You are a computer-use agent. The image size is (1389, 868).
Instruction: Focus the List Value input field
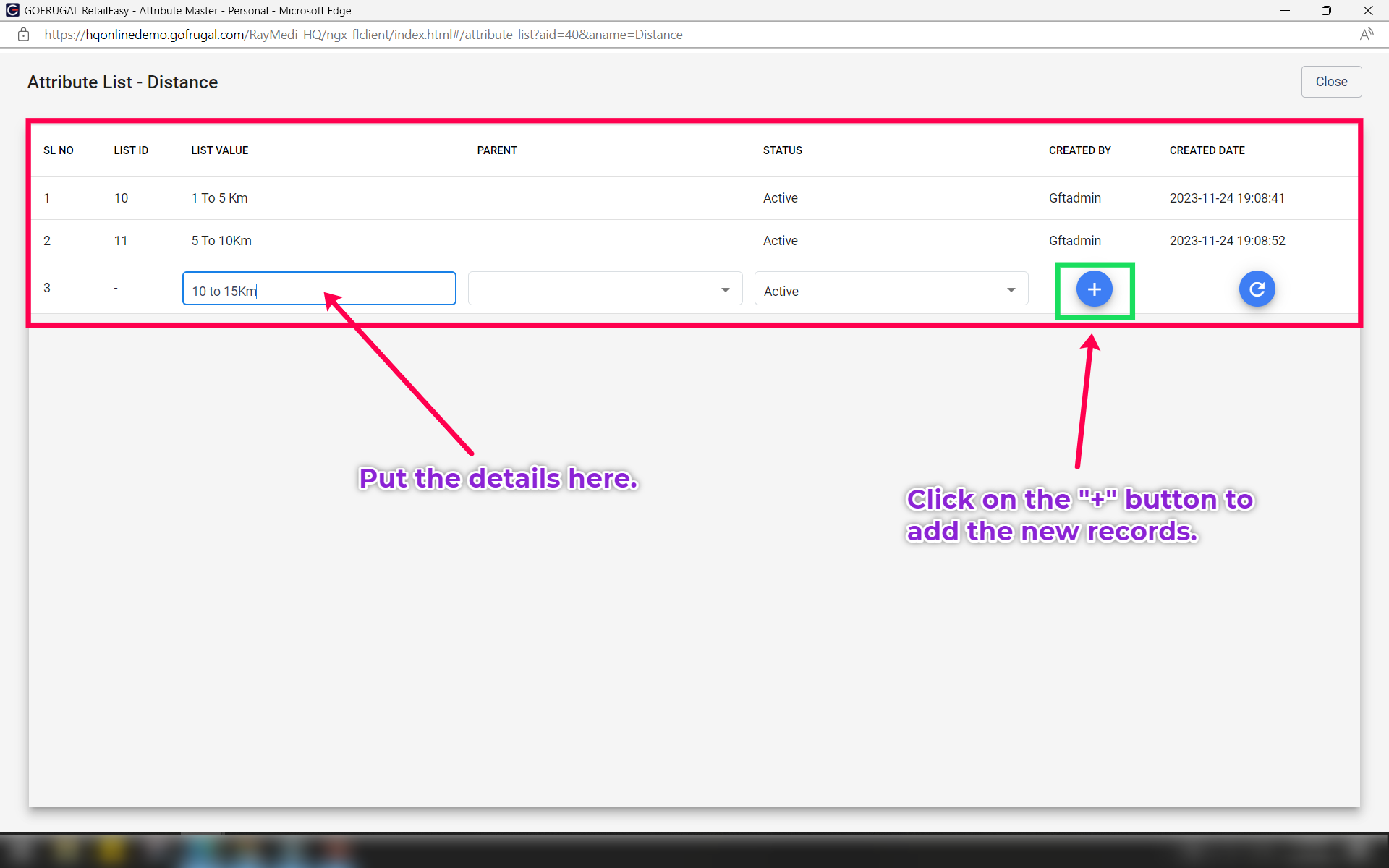[x=319, y=289]
